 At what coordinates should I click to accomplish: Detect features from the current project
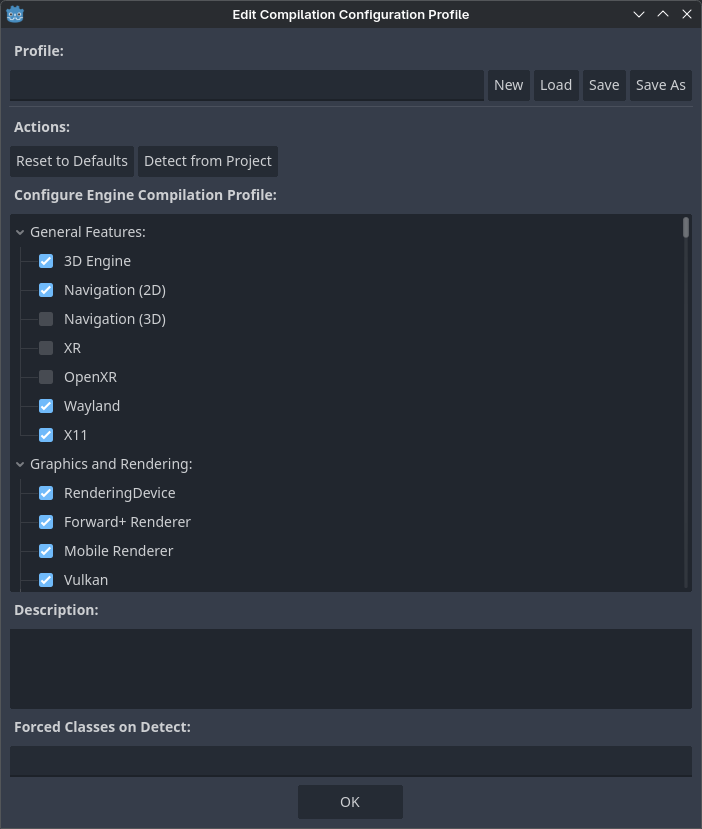tap(207, 161)
